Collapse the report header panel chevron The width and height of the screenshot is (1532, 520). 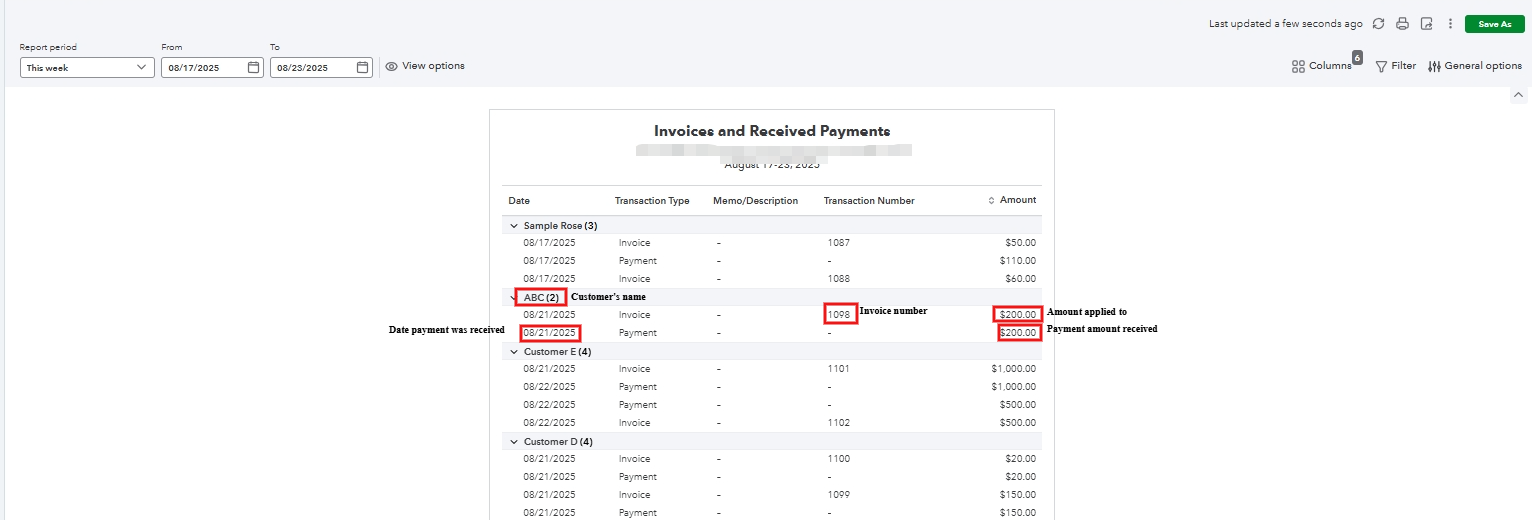(1518, 95)
